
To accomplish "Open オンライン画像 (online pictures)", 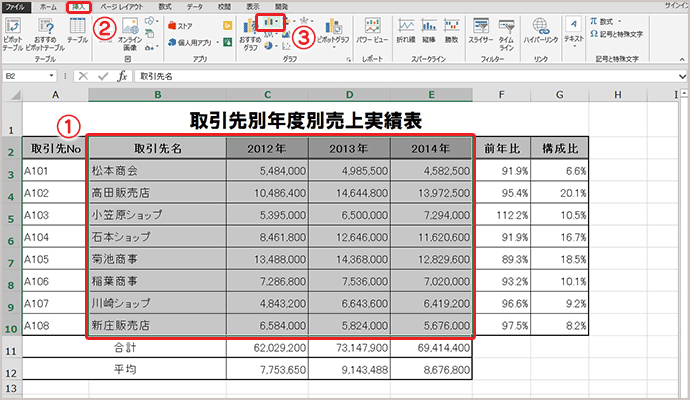I will (x=132, y=30).
